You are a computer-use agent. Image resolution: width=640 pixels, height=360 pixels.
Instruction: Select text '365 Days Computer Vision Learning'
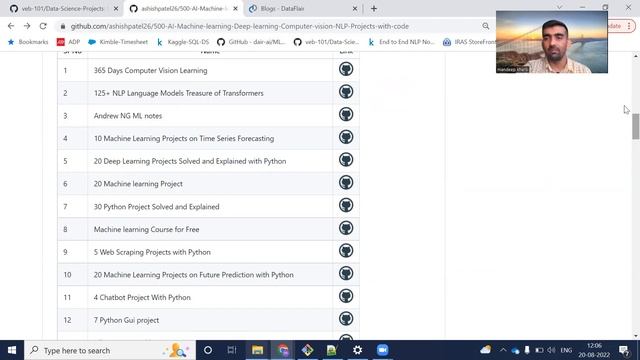tap(151, 71)
